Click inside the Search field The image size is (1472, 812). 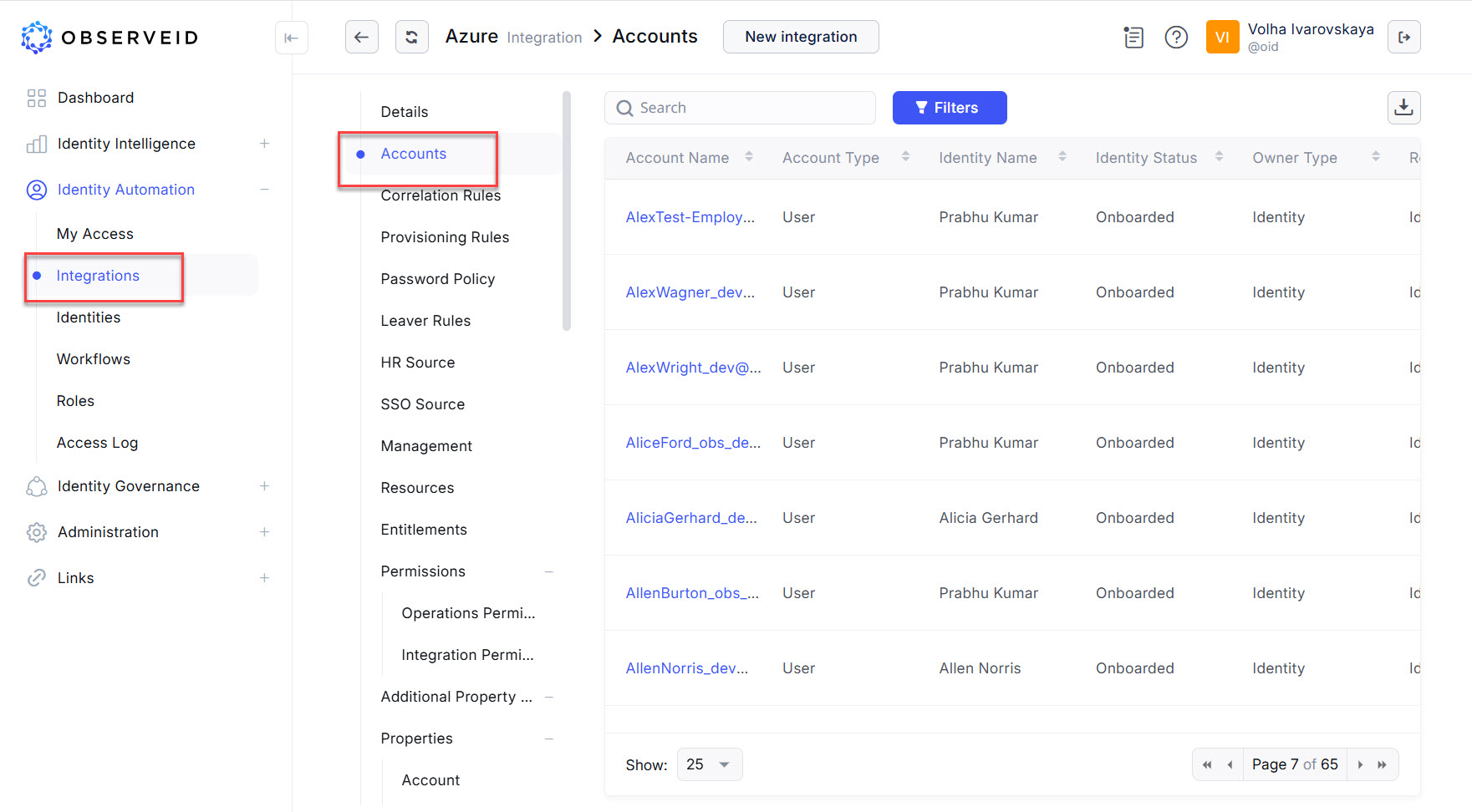[x=739, y=107]
